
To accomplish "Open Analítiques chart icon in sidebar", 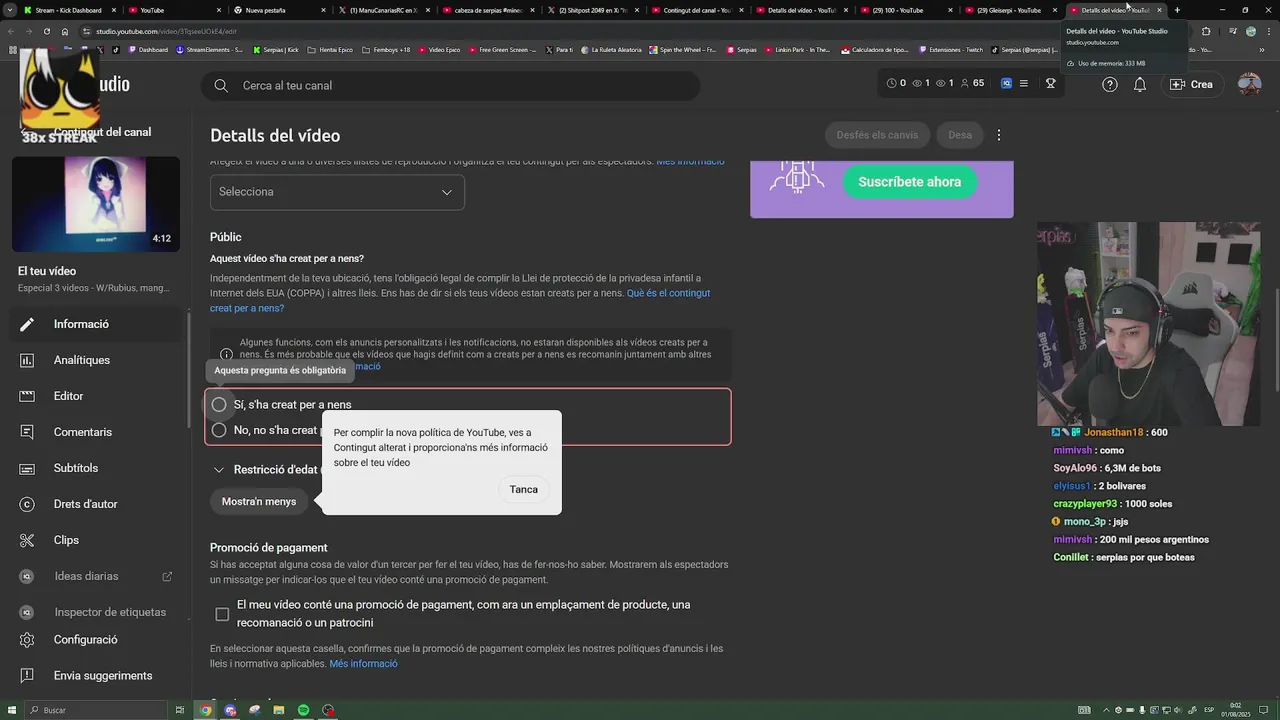I will point(27,360).
